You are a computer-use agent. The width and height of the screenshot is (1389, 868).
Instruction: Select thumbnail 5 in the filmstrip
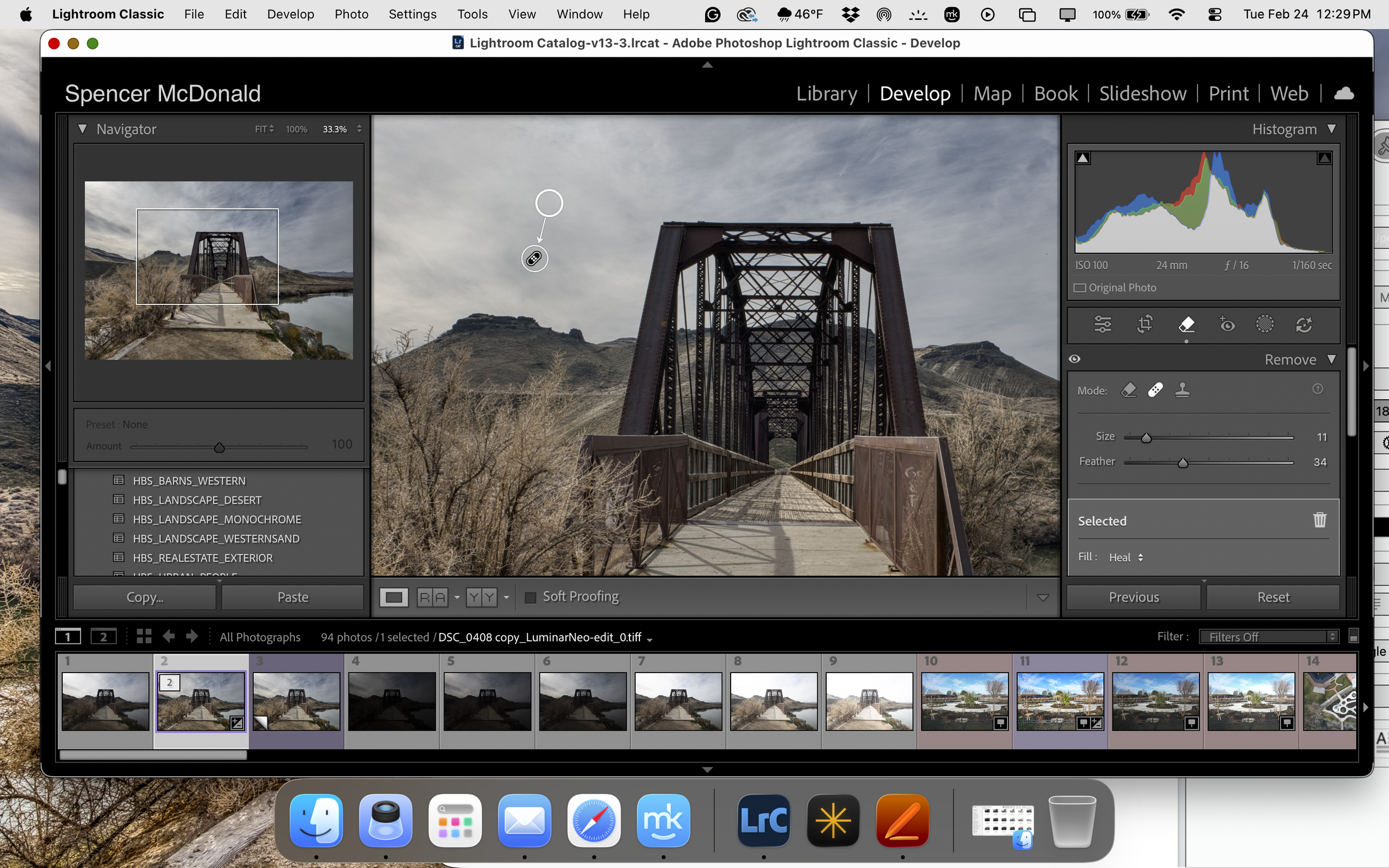(487, 701)
